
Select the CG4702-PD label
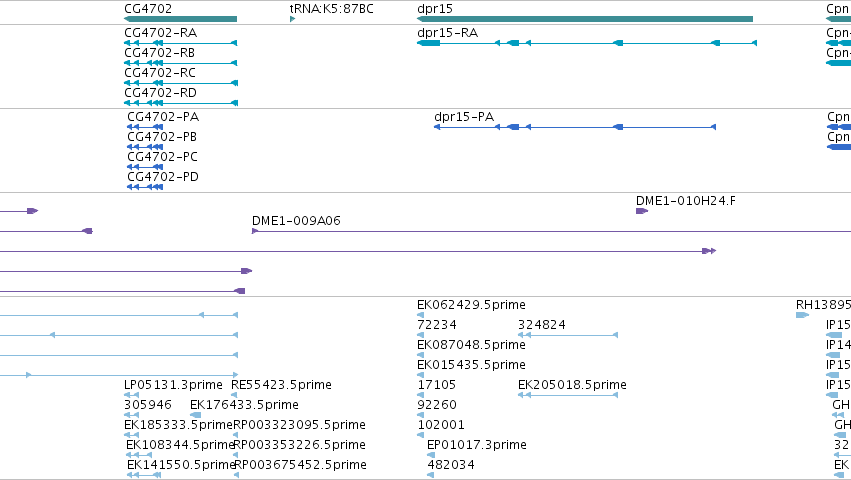pyautogui.click(x=163, y=177)
